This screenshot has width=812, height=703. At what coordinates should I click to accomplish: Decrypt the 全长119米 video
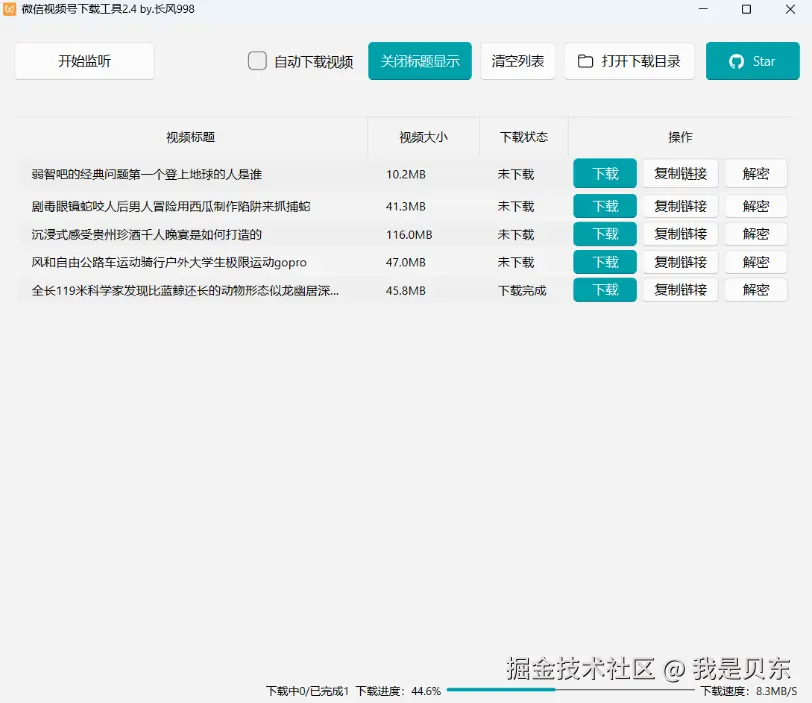[756, 290]
